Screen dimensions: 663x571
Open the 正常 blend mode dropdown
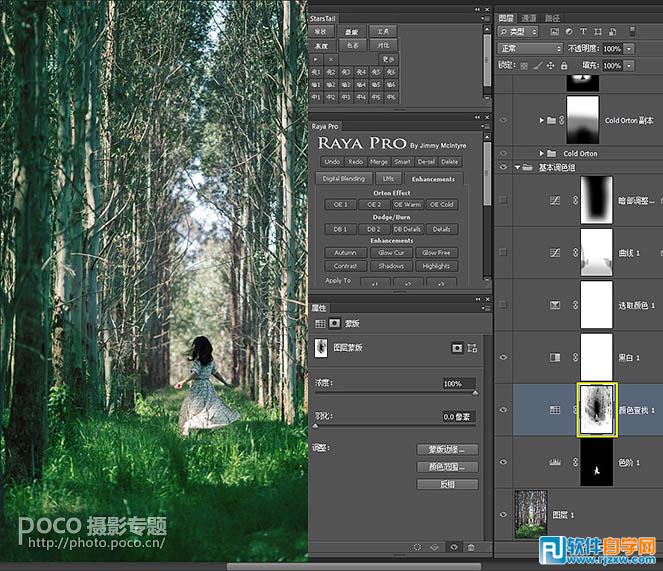click(530, 49)
